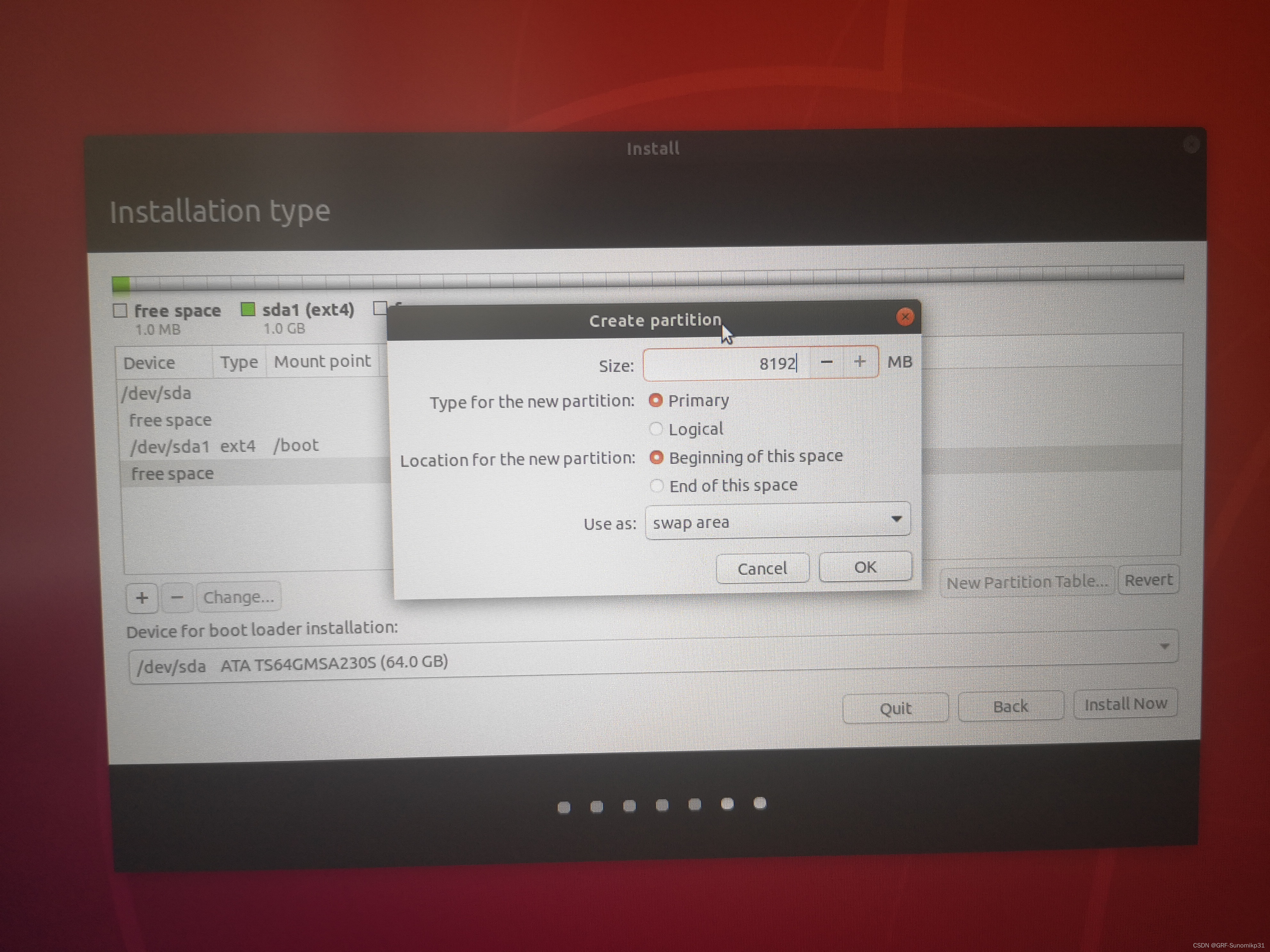
Task: Close the Create partition dialog with red X
Action: point(905,317)
